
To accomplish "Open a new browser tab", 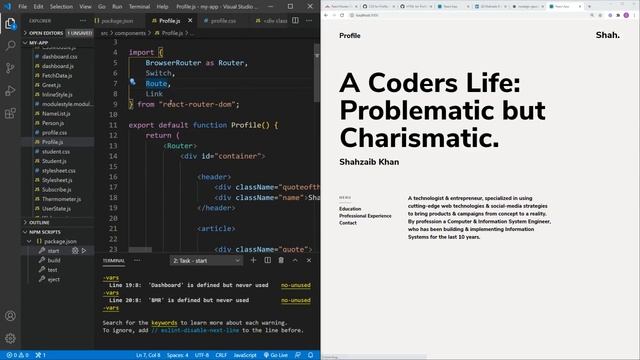I will point(589,7).
